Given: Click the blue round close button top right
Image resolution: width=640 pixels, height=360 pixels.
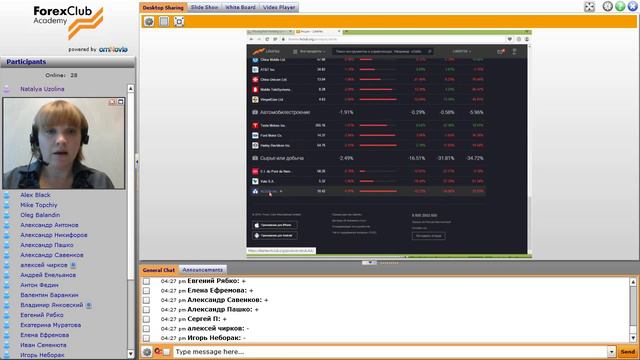Looking at the screenshot, I should pos(632,6).
